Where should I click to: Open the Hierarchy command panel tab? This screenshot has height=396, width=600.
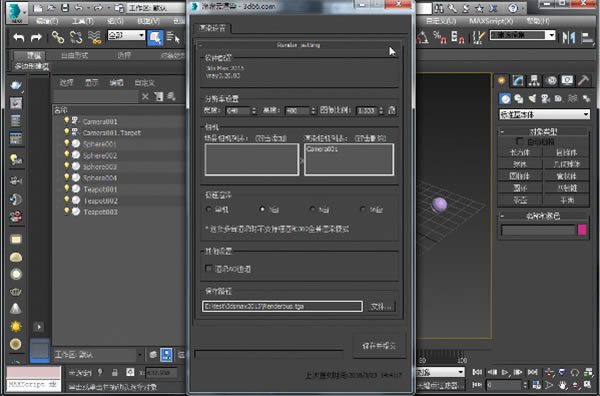[x=535, y=80]
